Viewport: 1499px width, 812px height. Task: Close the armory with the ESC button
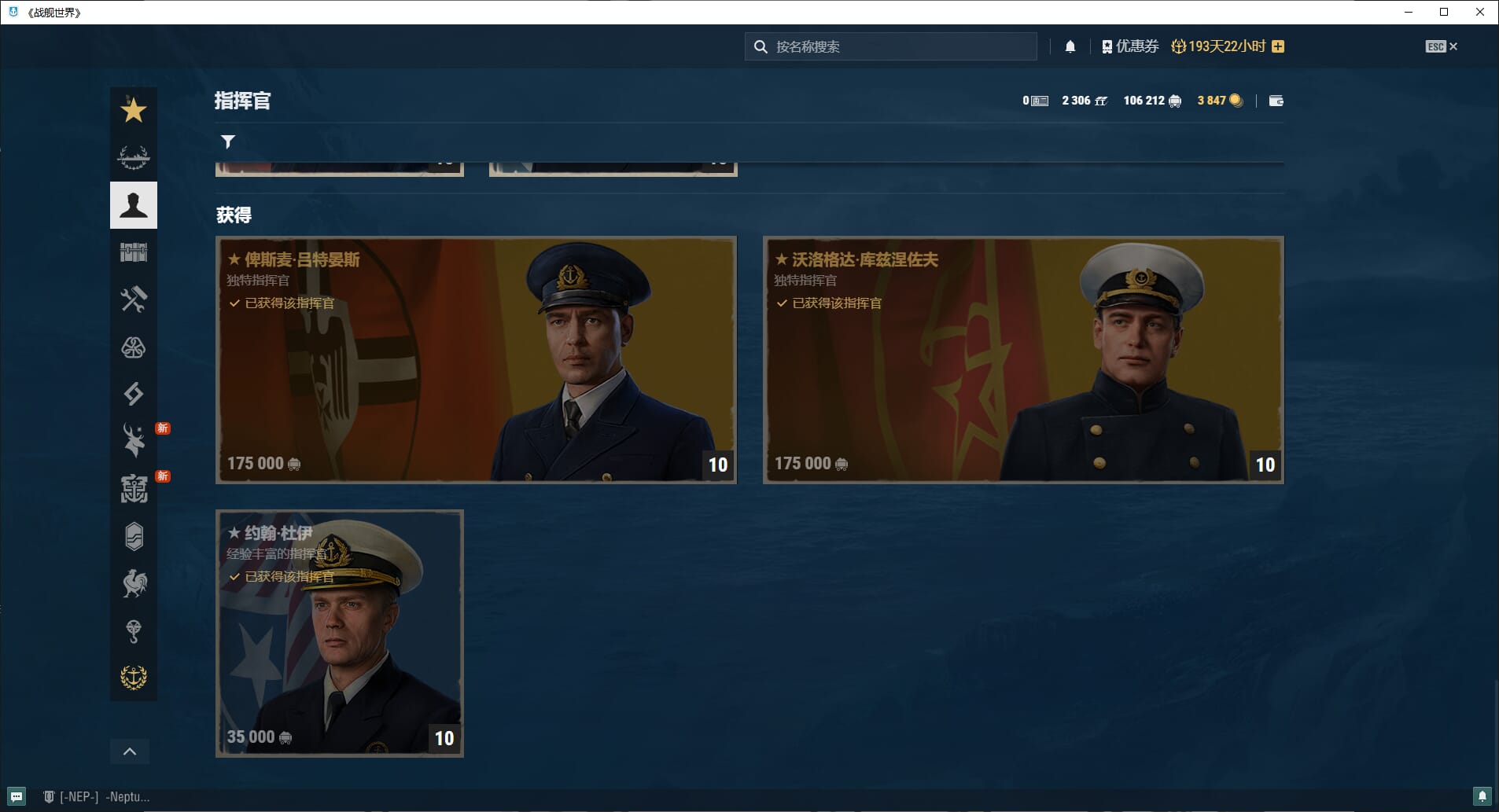[1441, 46]
